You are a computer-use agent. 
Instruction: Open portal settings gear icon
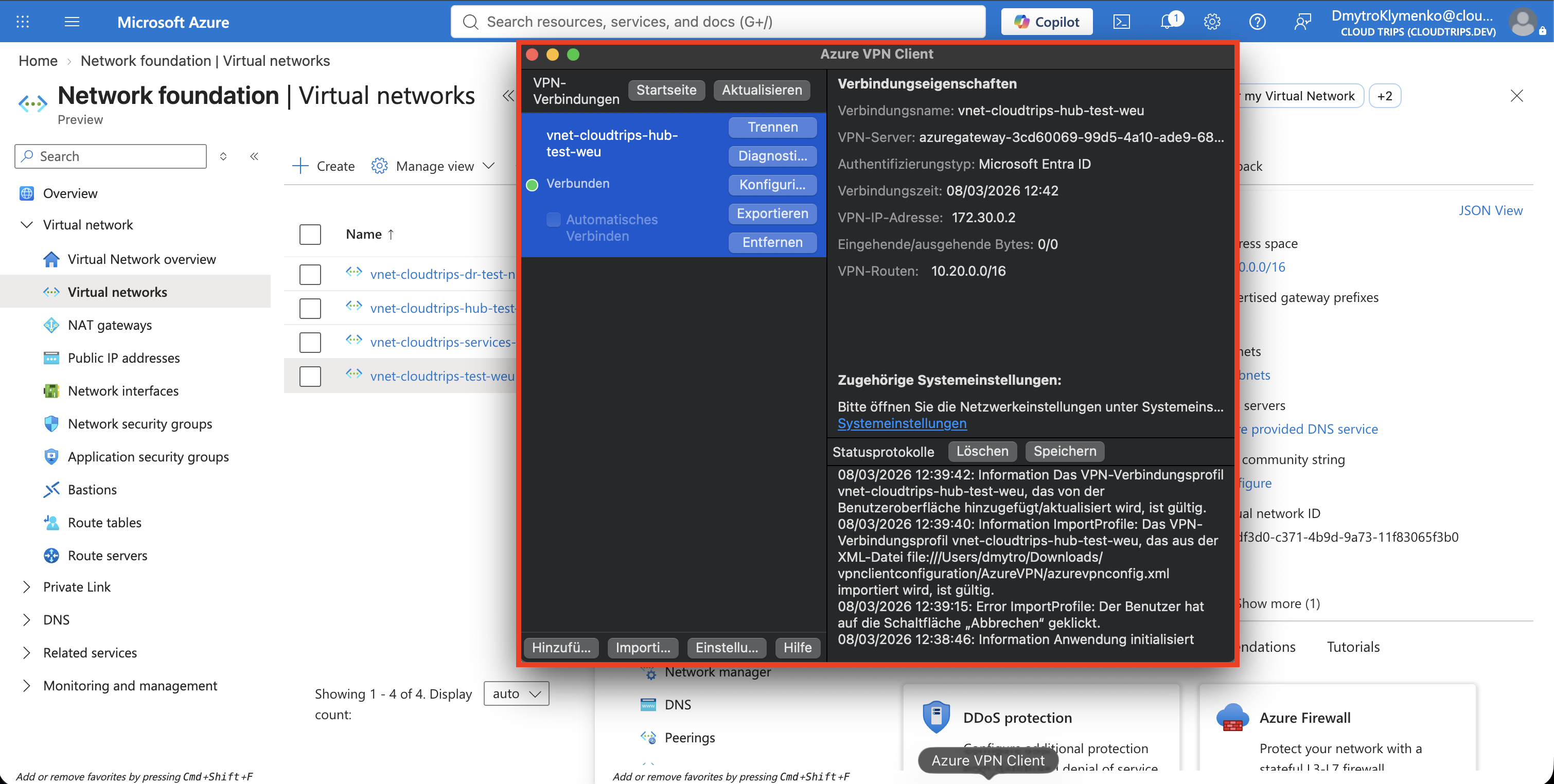tap(1212, 22)
